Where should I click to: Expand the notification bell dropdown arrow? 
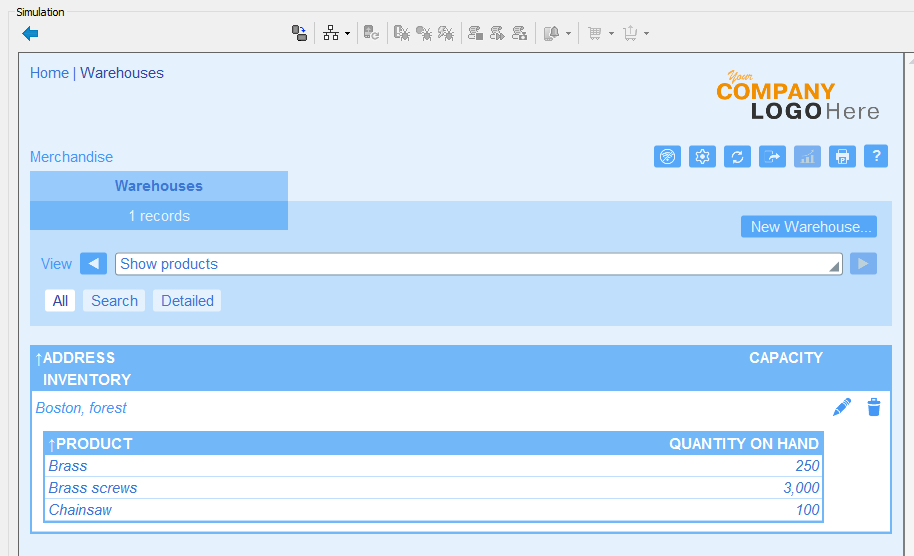[568, 34]
